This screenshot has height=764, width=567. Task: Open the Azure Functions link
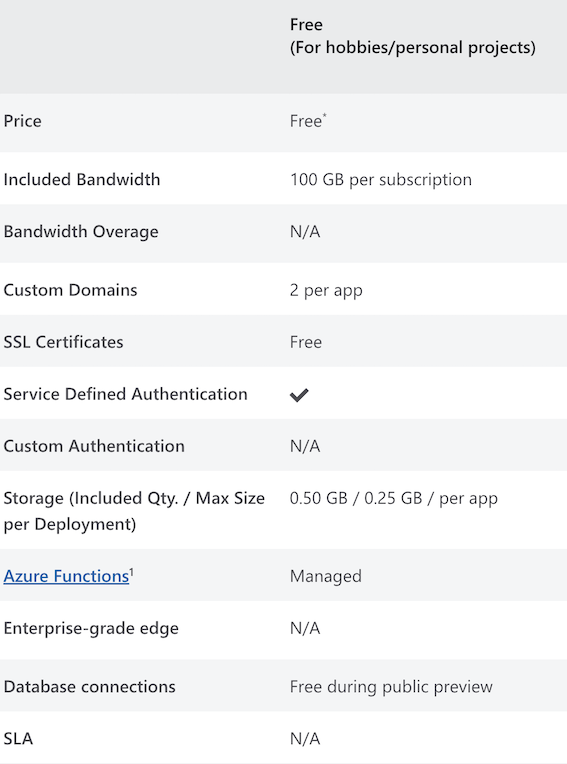click(66, 576)
